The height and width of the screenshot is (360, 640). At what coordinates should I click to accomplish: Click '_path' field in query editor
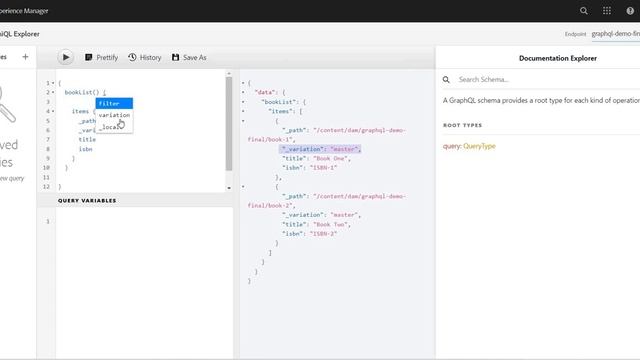87,121
